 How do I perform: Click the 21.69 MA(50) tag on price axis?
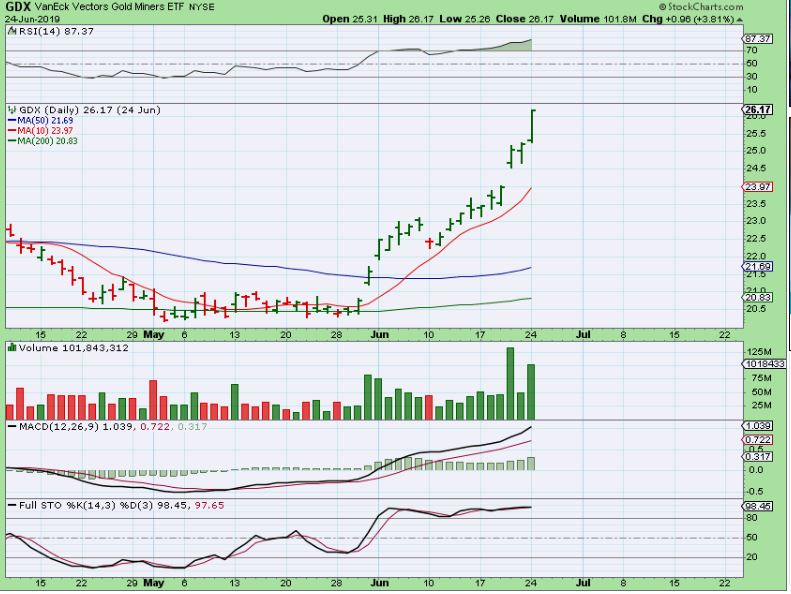[x=758, y=266]
